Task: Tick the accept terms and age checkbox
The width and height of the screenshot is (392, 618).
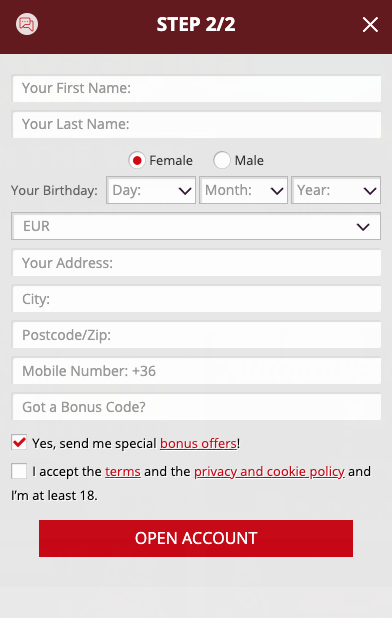Action: pyautogui.click(x=19, y=471)
